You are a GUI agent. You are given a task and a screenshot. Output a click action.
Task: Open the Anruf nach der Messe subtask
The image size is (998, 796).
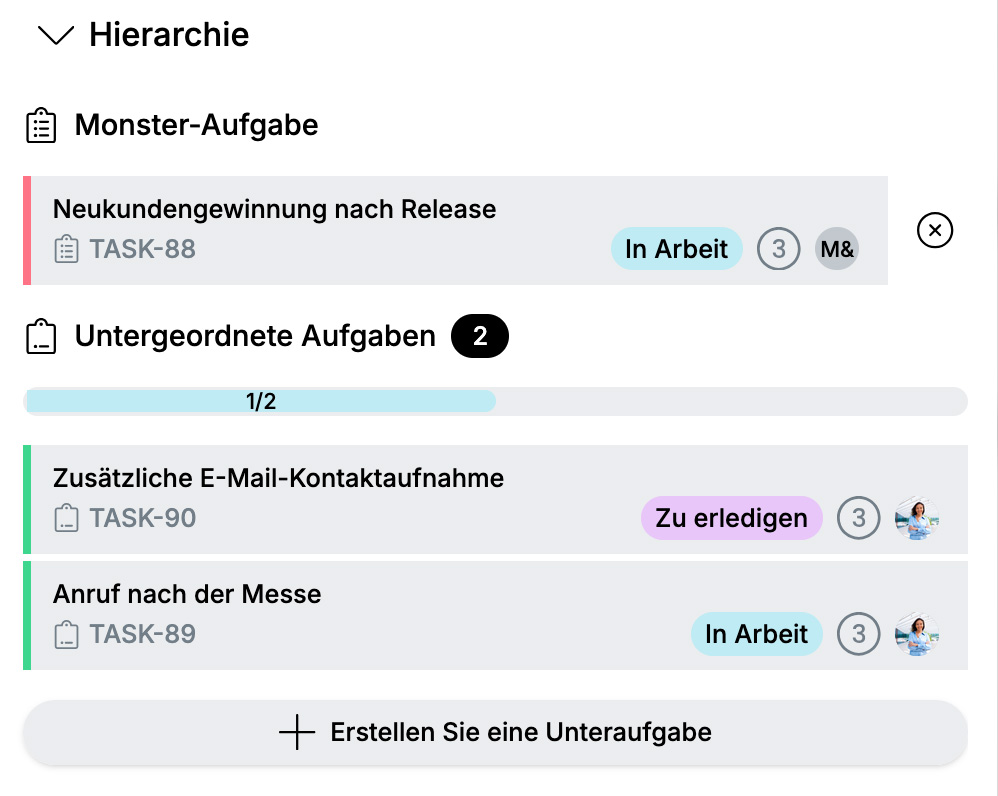click(495, 615)
